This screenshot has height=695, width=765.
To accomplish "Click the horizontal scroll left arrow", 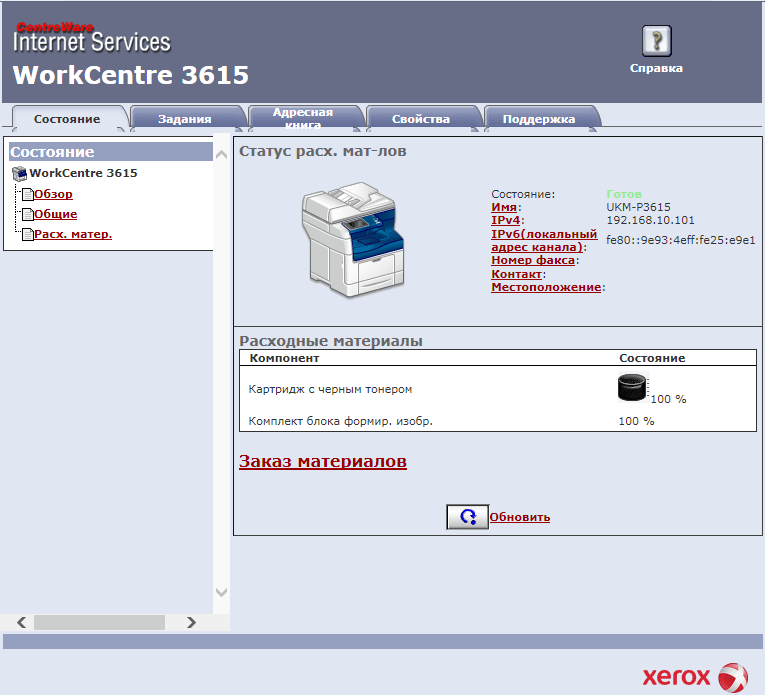I will click(21, 622).
